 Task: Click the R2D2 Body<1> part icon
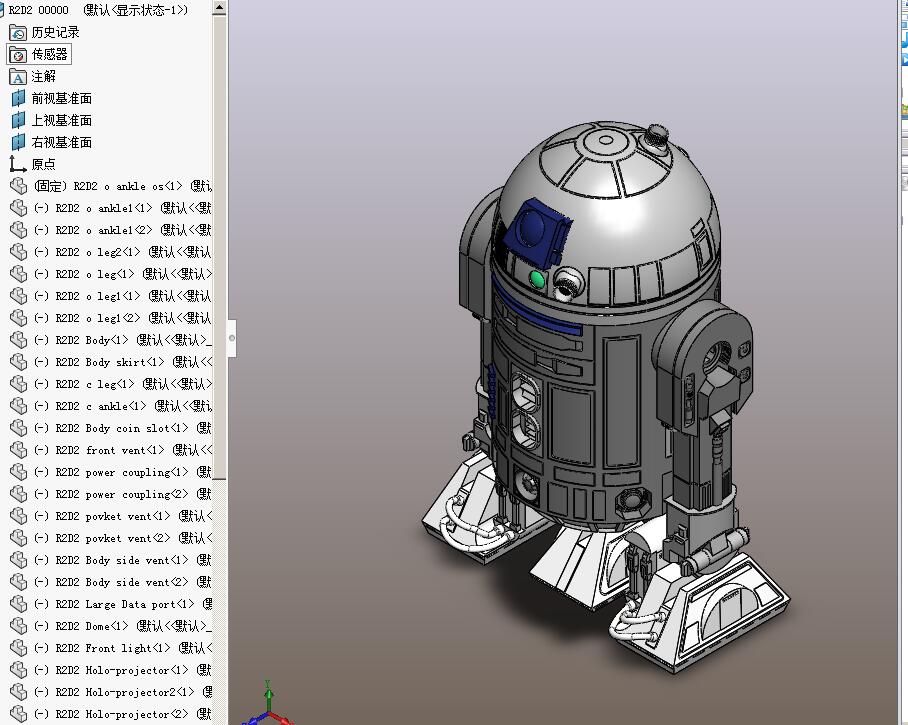[x=18, y=340]
